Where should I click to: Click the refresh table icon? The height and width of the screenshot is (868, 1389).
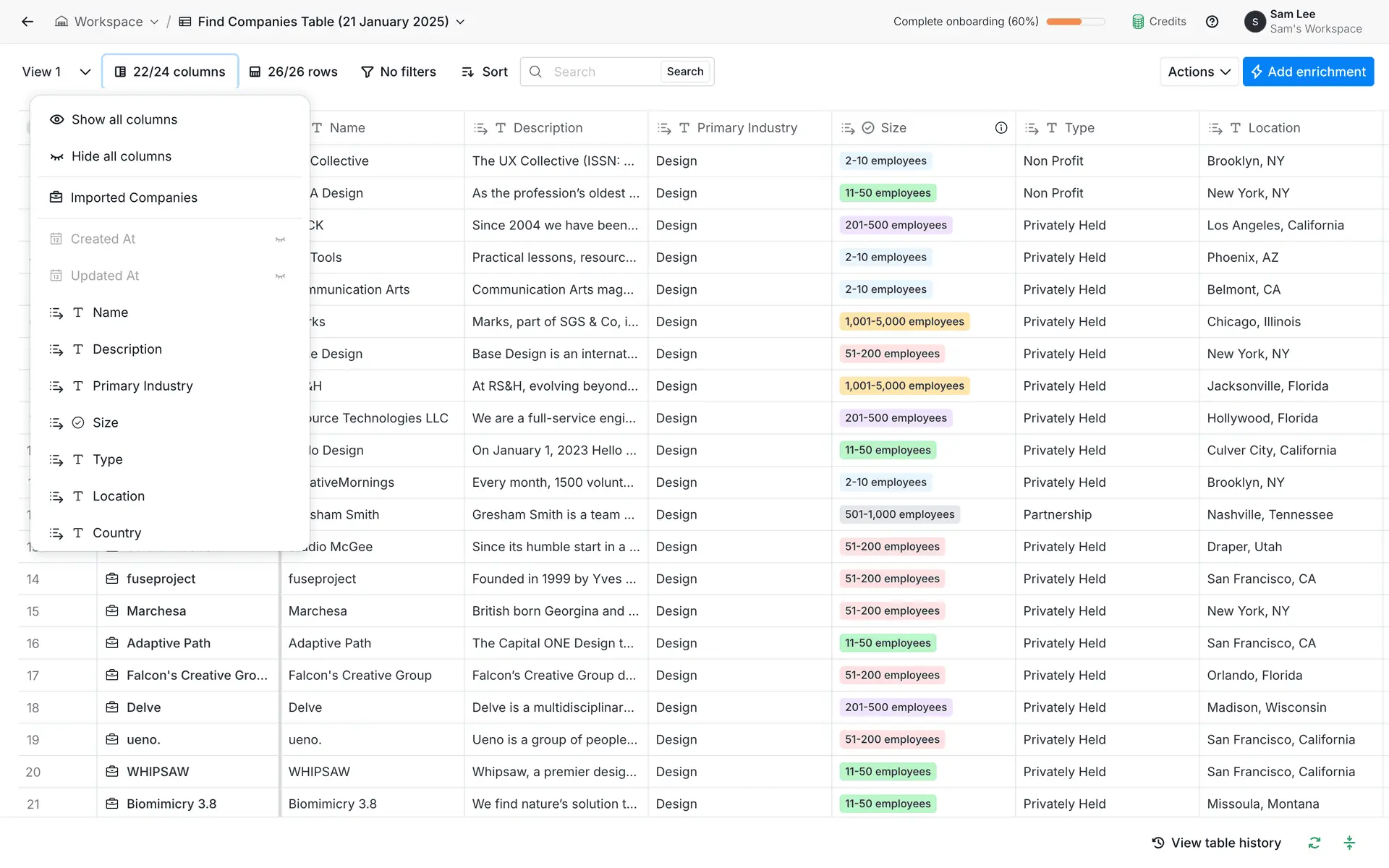tap(1314, 843)
